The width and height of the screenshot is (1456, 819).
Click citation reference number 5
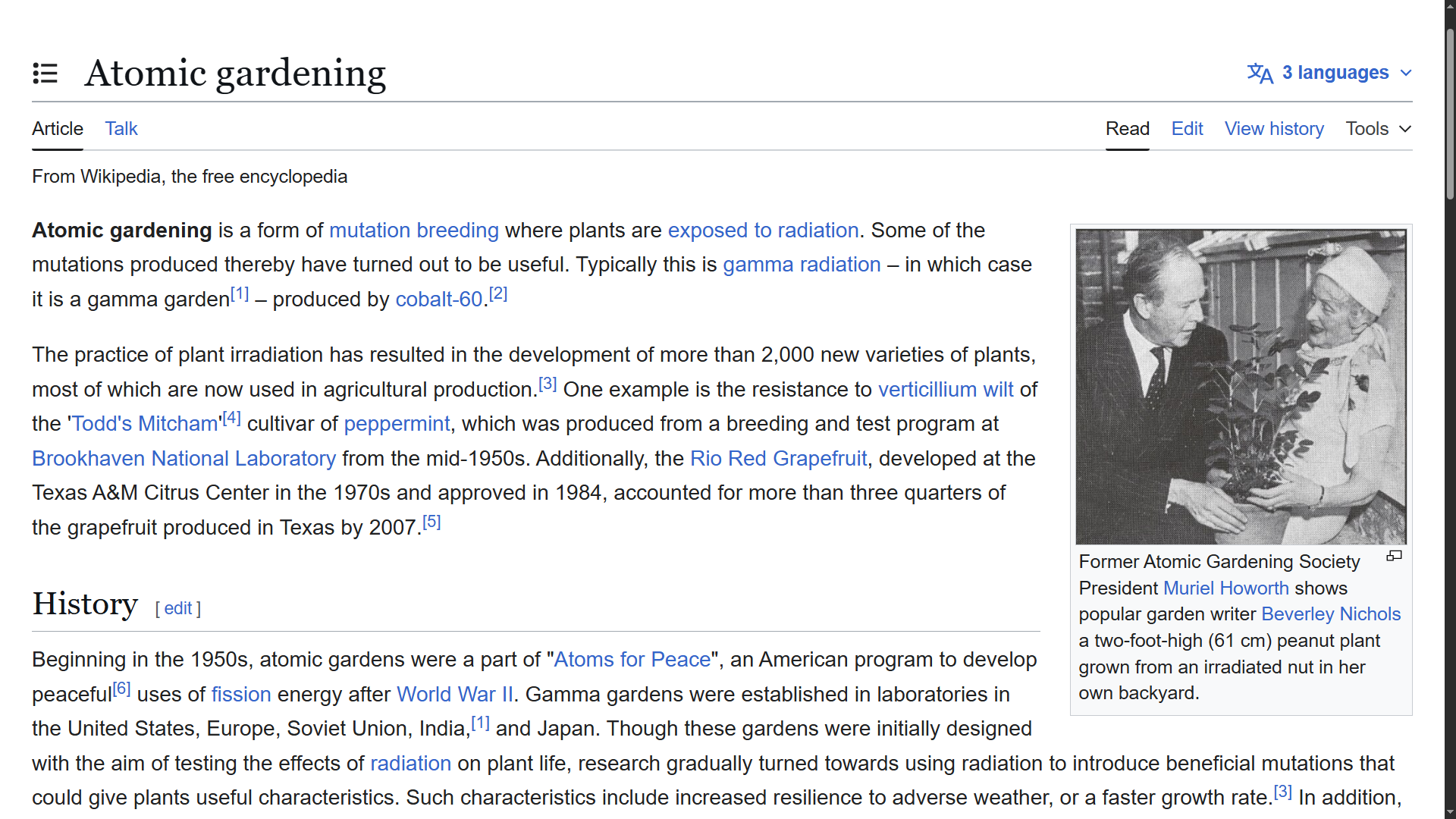(431, 522)
